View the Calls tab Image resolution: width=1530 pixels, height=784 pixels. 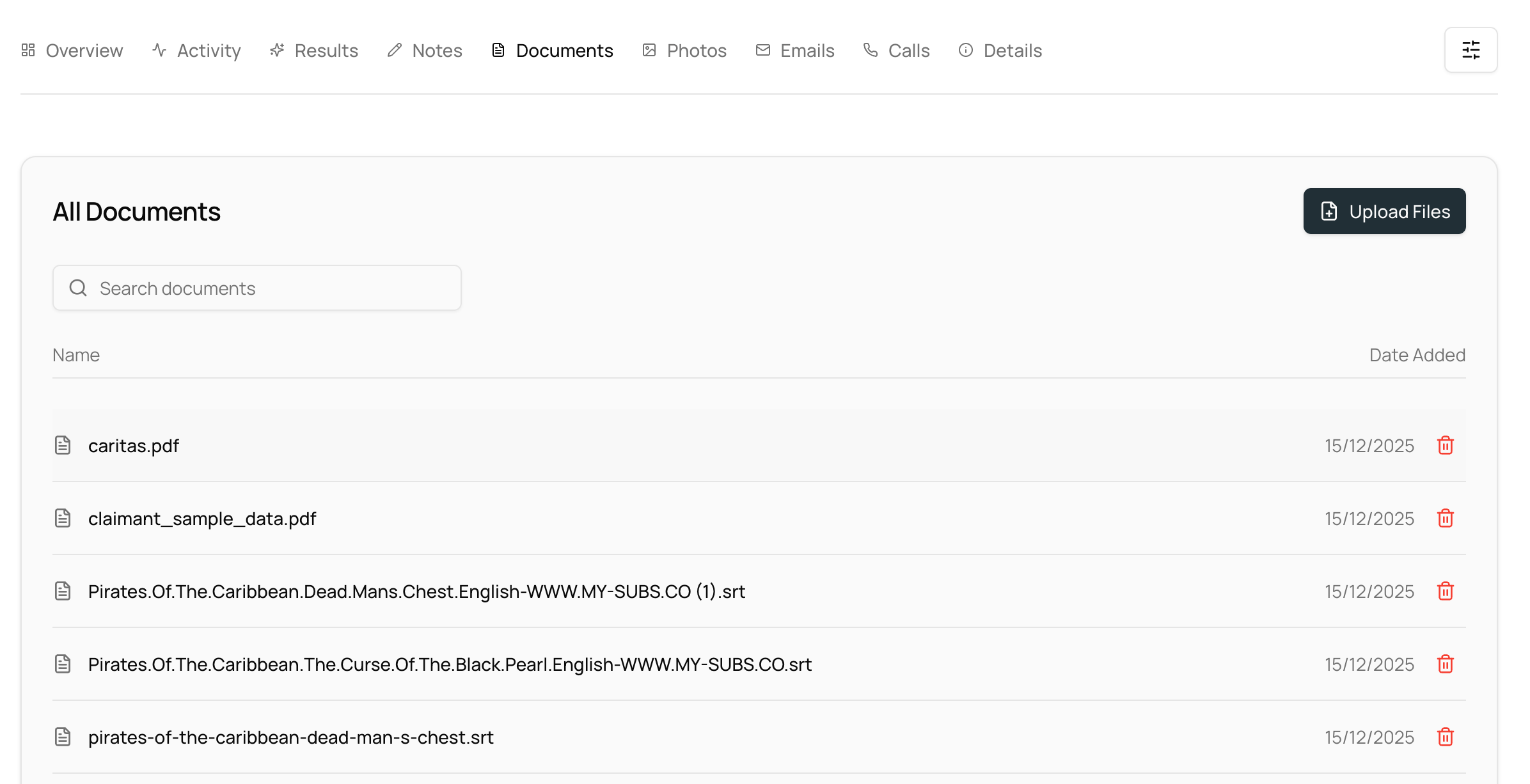point(896,51)
